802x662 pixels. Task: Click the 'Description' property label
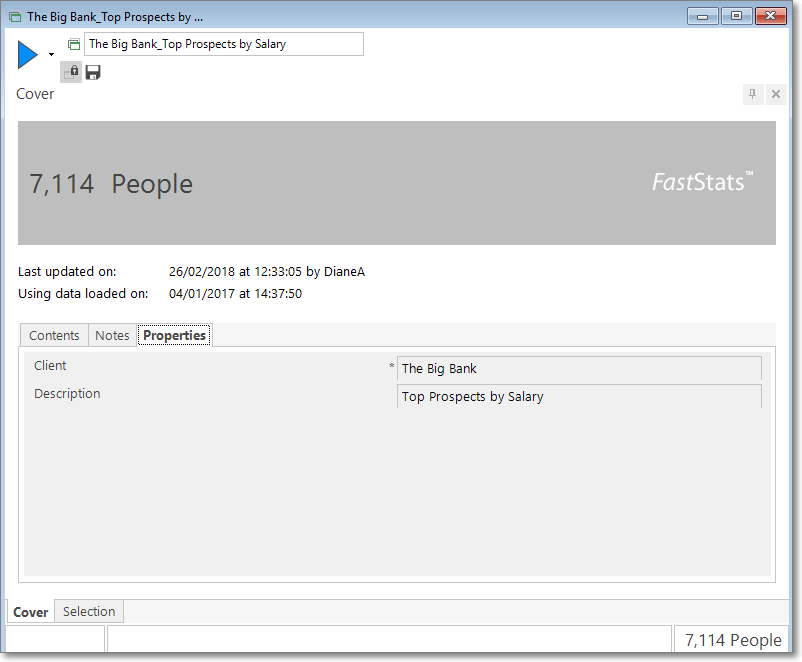coord(67,394)
